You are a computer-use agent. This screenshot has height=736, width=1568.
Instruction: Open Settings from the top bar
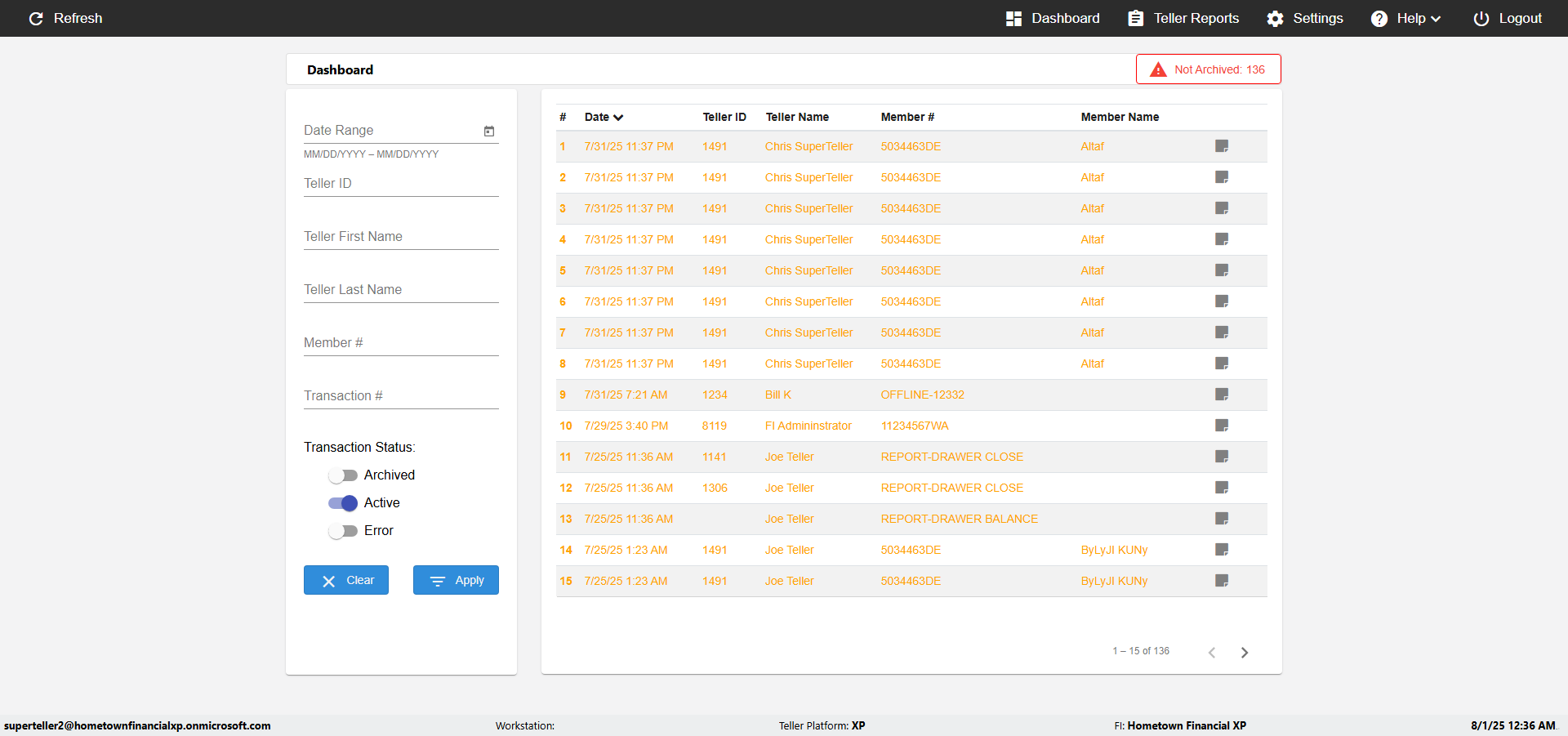click(x=1305, y=18)
